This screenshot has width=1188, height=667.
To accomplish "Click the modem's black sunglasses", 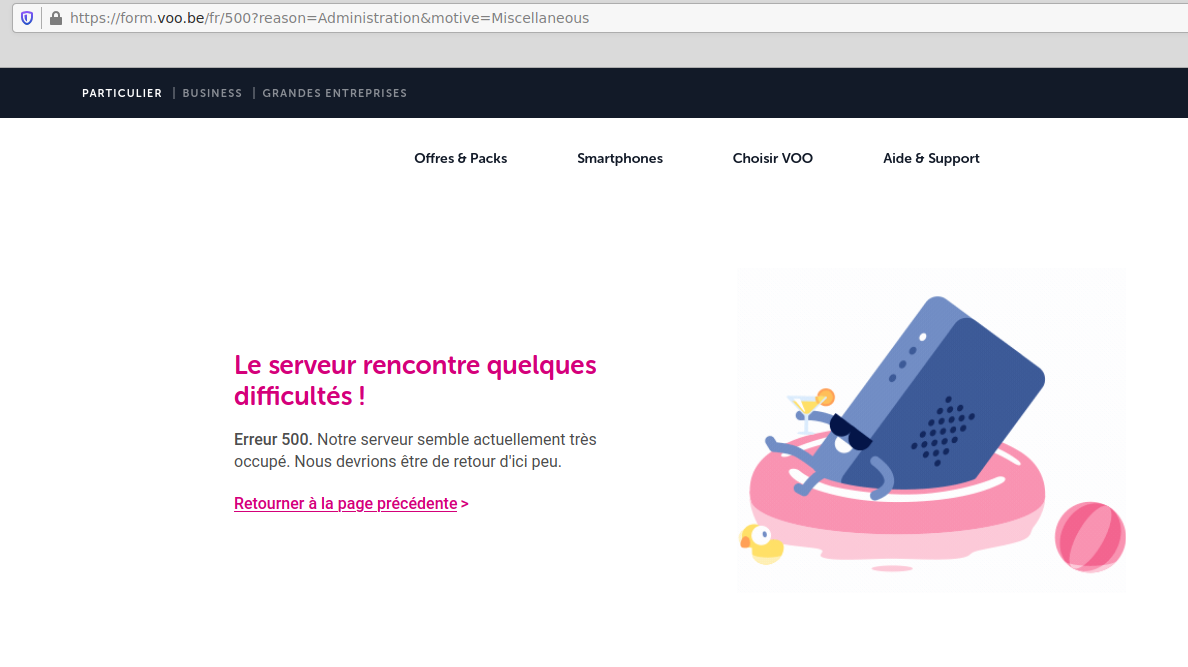I will pos(850,432).
